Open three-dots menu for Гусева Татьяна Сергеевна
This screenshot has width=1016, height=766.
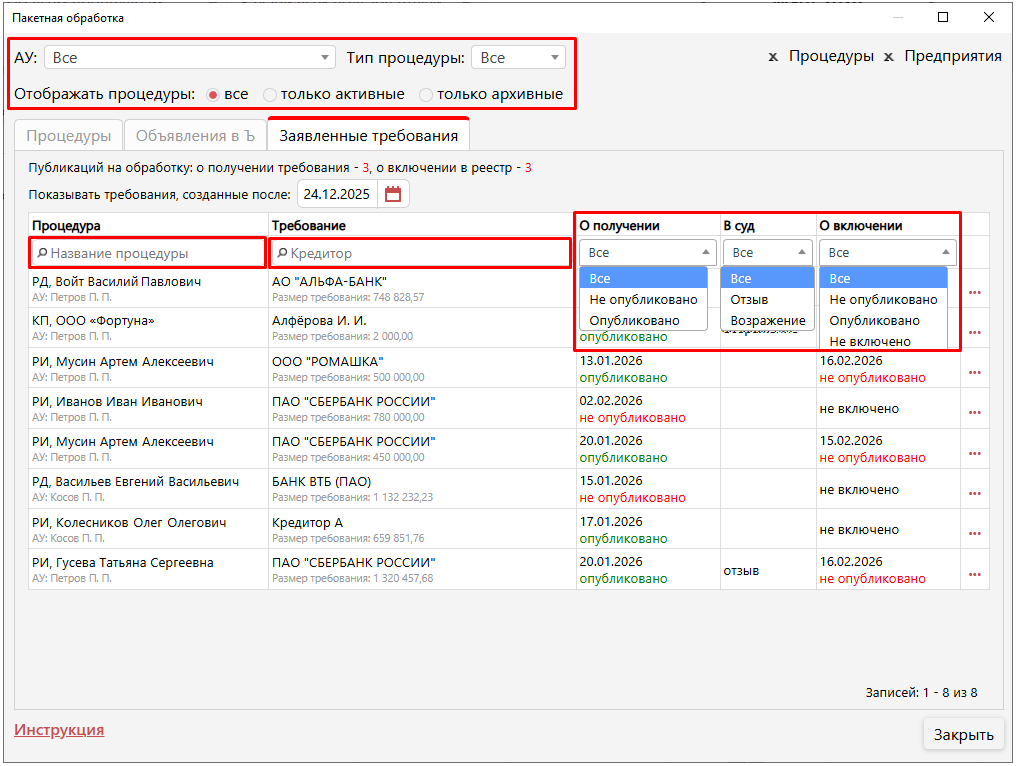coord(974,574)
